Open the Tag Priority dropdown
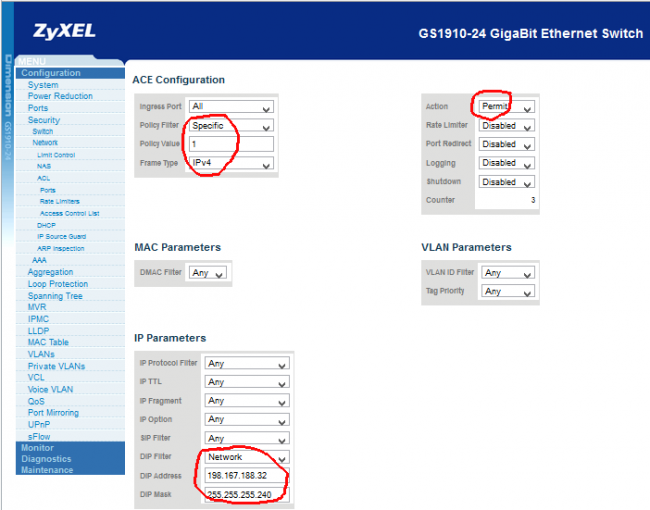This screenshot has width=650, height=510. pyautogui.click(x=508, y=291)
